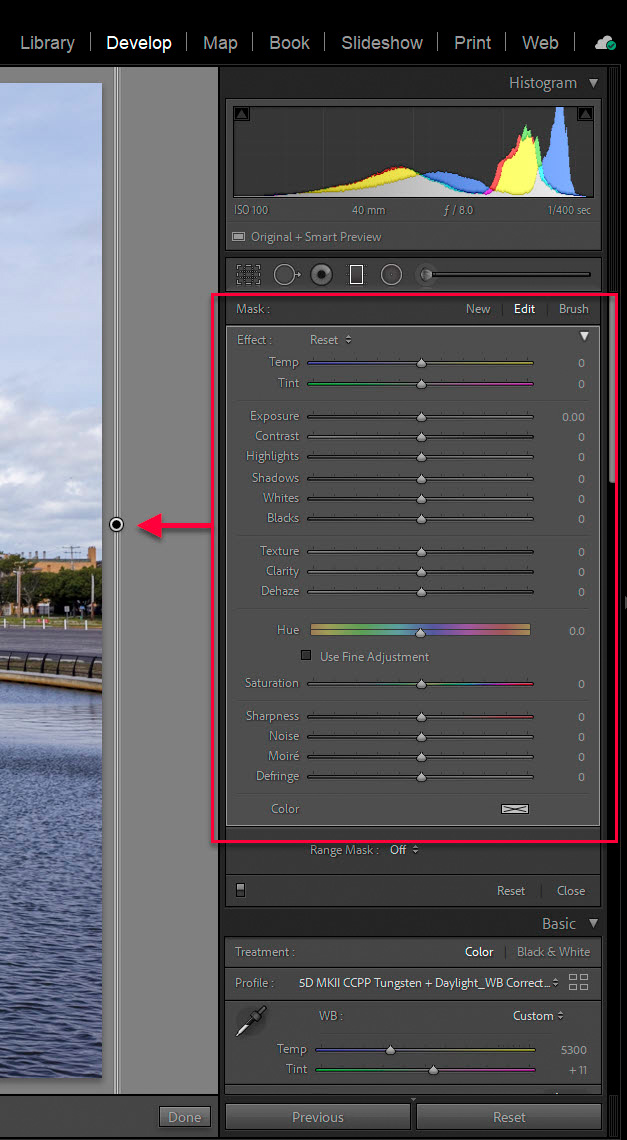Enable Use Fine Adjustment checkbox
Screen dimensions: 627x1140
306,656
